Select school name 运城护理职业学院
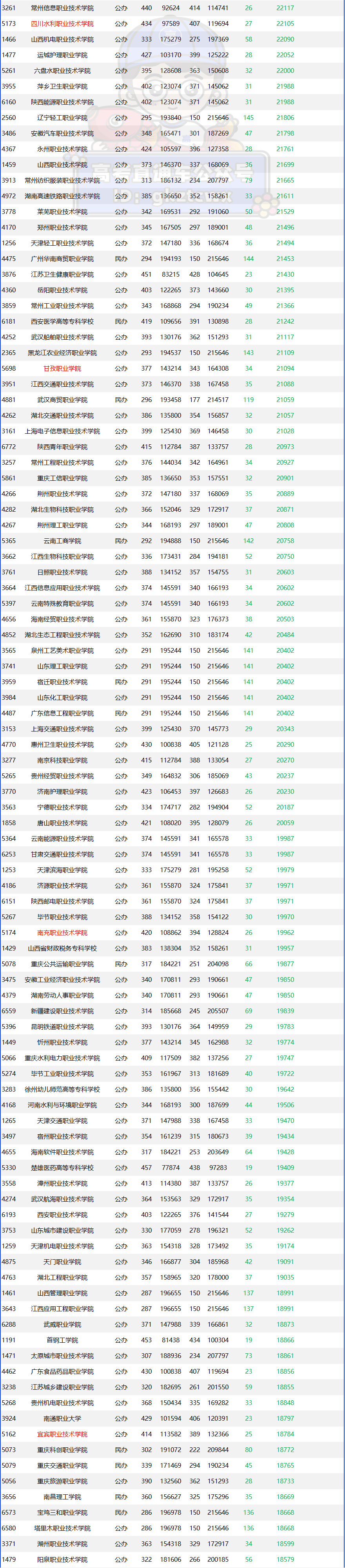The height and width of the screenshot is (1568, 345). pyautogui.click(x=62, y=55)
